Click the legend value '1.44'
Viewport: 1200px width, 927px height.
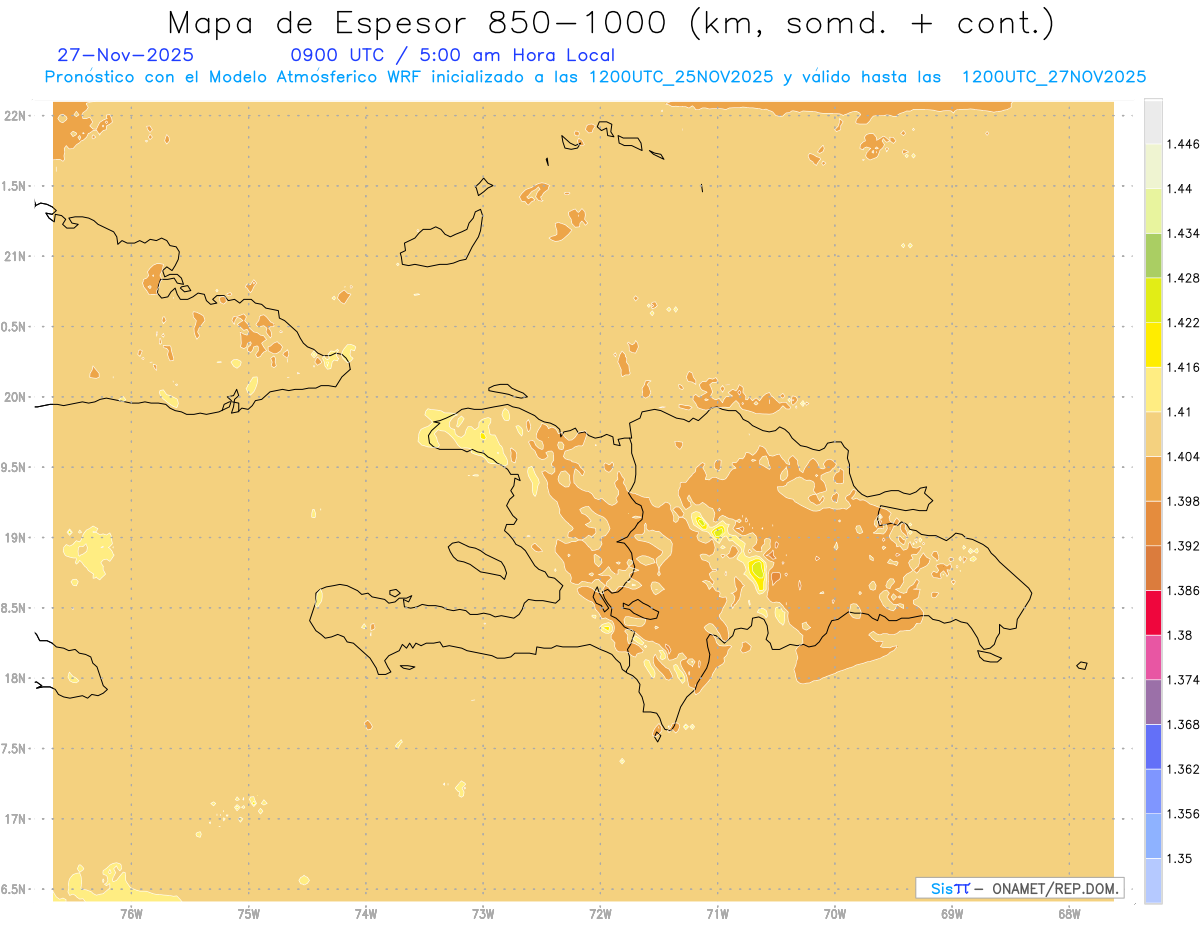[x=1179, y=189]
